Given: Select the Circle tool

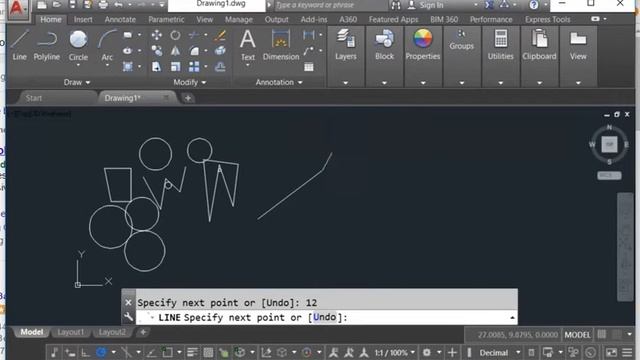Looking at the screenshot, I should [78, 45].
